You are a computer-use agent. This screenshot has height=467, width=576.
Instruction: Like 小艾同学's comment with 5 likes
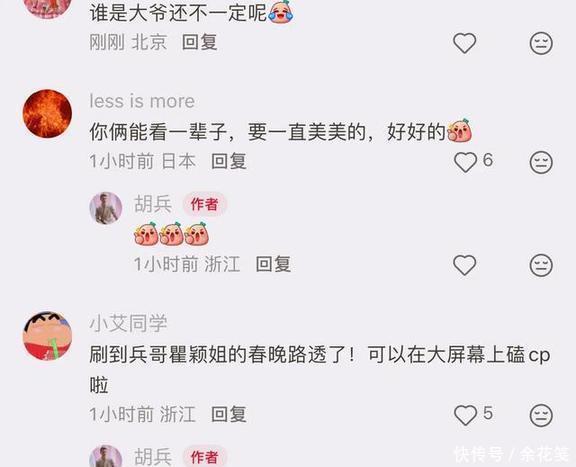pyautogui.click(x=465, y=415)
